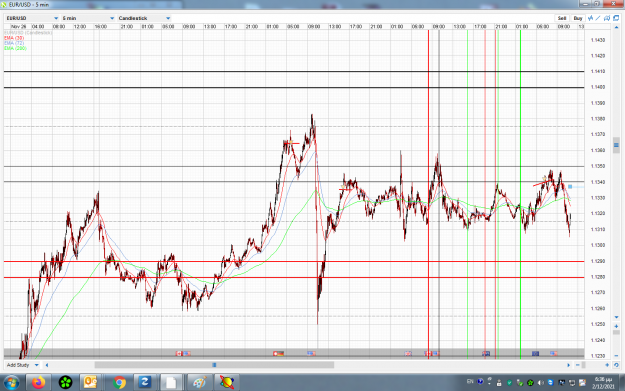The width and height of the screenshot is (625, 391).
Task: Click the price scale down arrow
Action: click(616, 317)
